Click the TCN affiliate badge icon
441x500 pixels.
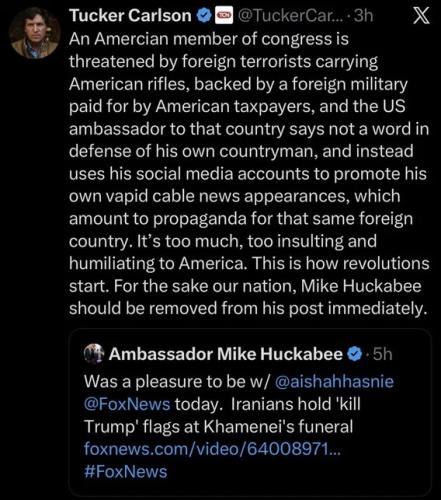coord(224,16)
